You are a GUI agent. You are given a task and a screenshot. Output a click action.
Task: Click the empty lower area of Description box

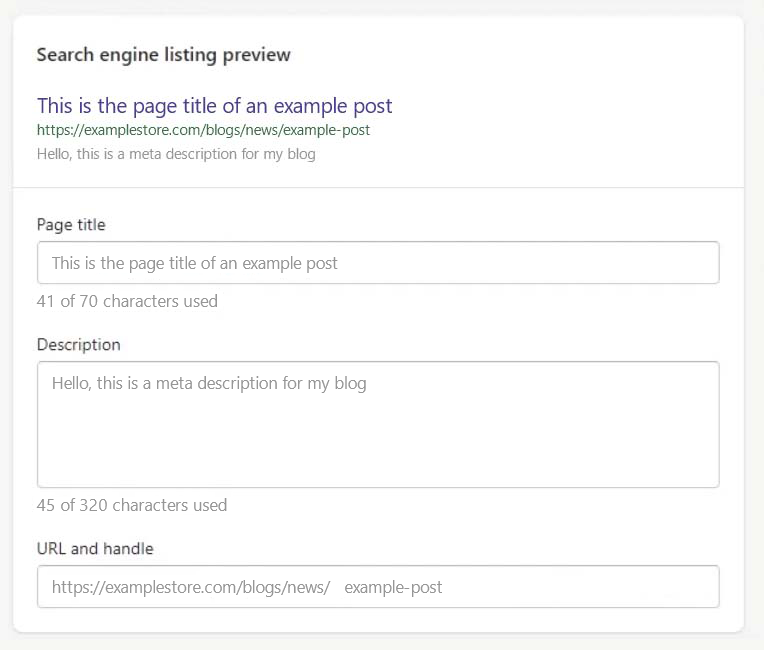[378, 455]
